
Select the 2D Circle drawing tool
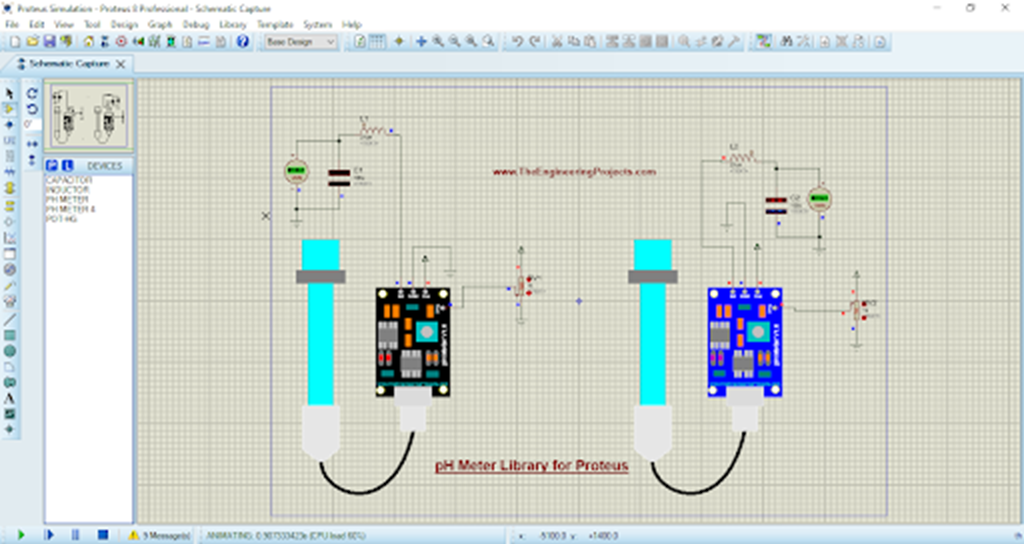click(x=9, y=351)
